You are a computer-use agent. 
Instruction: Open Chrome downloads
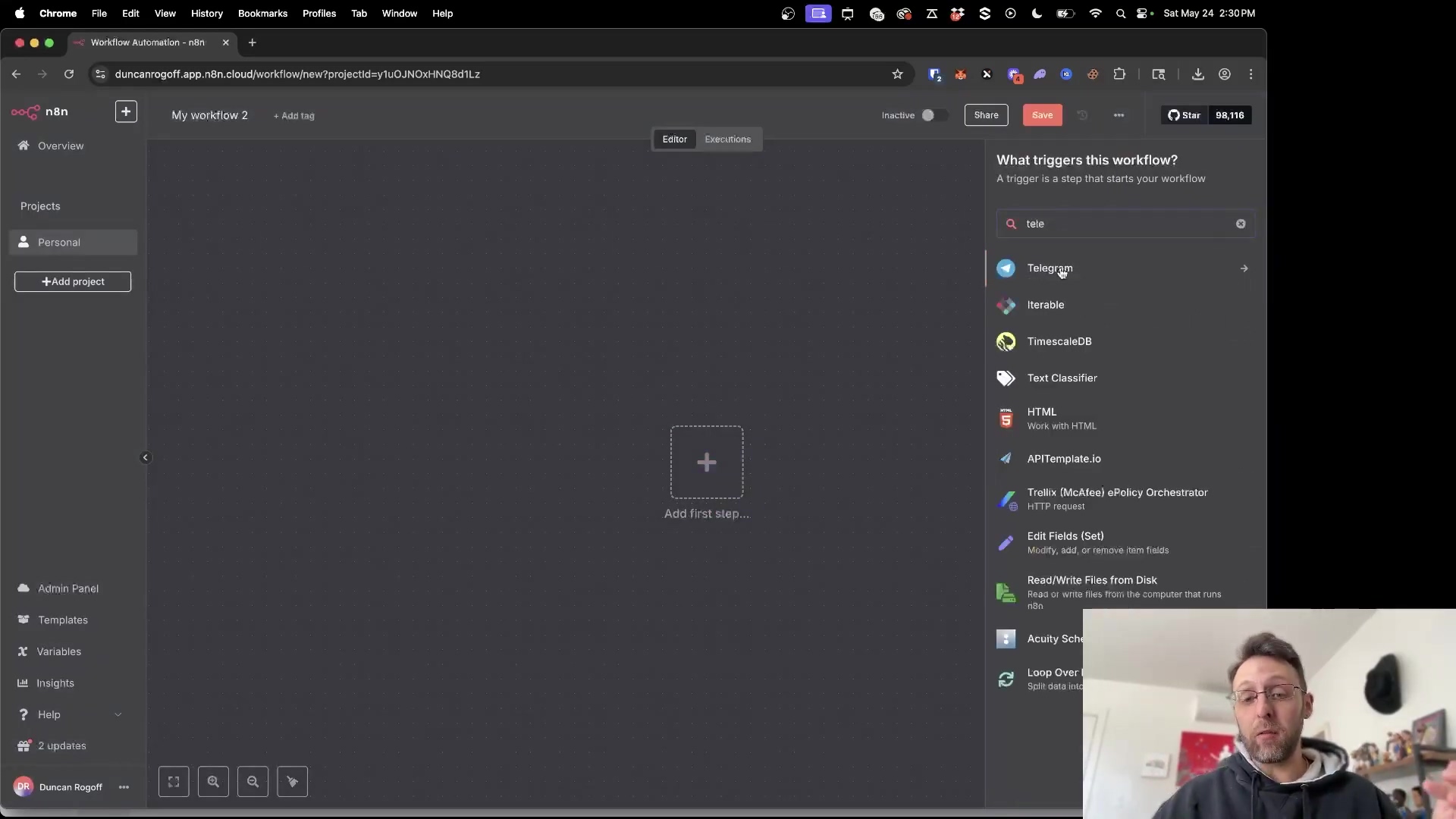pos(1197,74)
